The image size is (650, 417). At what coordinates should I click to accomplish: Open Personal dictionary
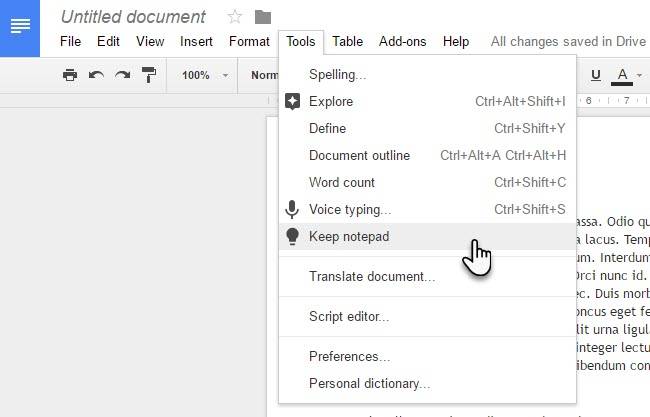427,383
